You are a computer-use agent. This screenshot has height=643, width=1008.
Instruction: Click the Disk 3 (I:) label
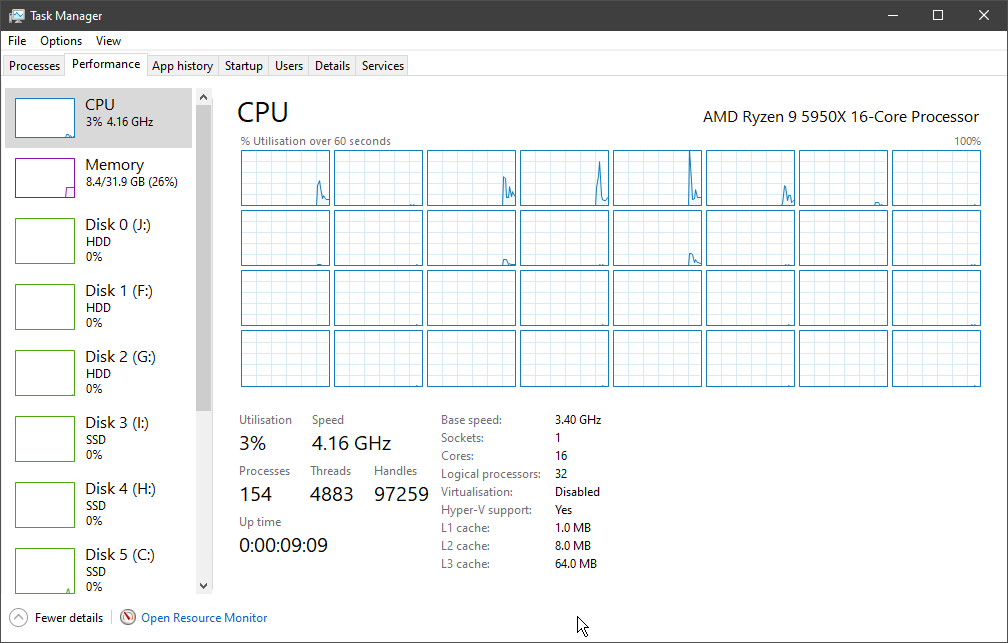[117, 422]
